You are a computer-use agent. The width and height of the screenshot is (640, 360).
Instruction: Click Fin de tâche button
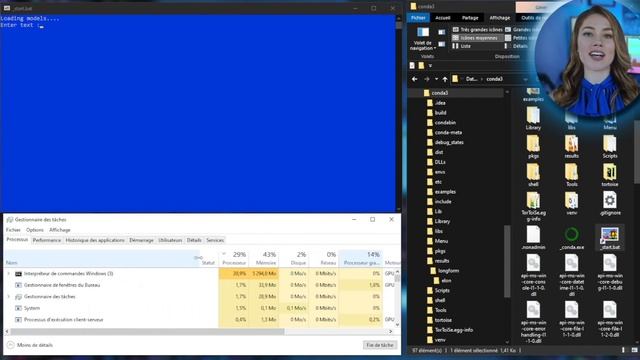(380, 345)
